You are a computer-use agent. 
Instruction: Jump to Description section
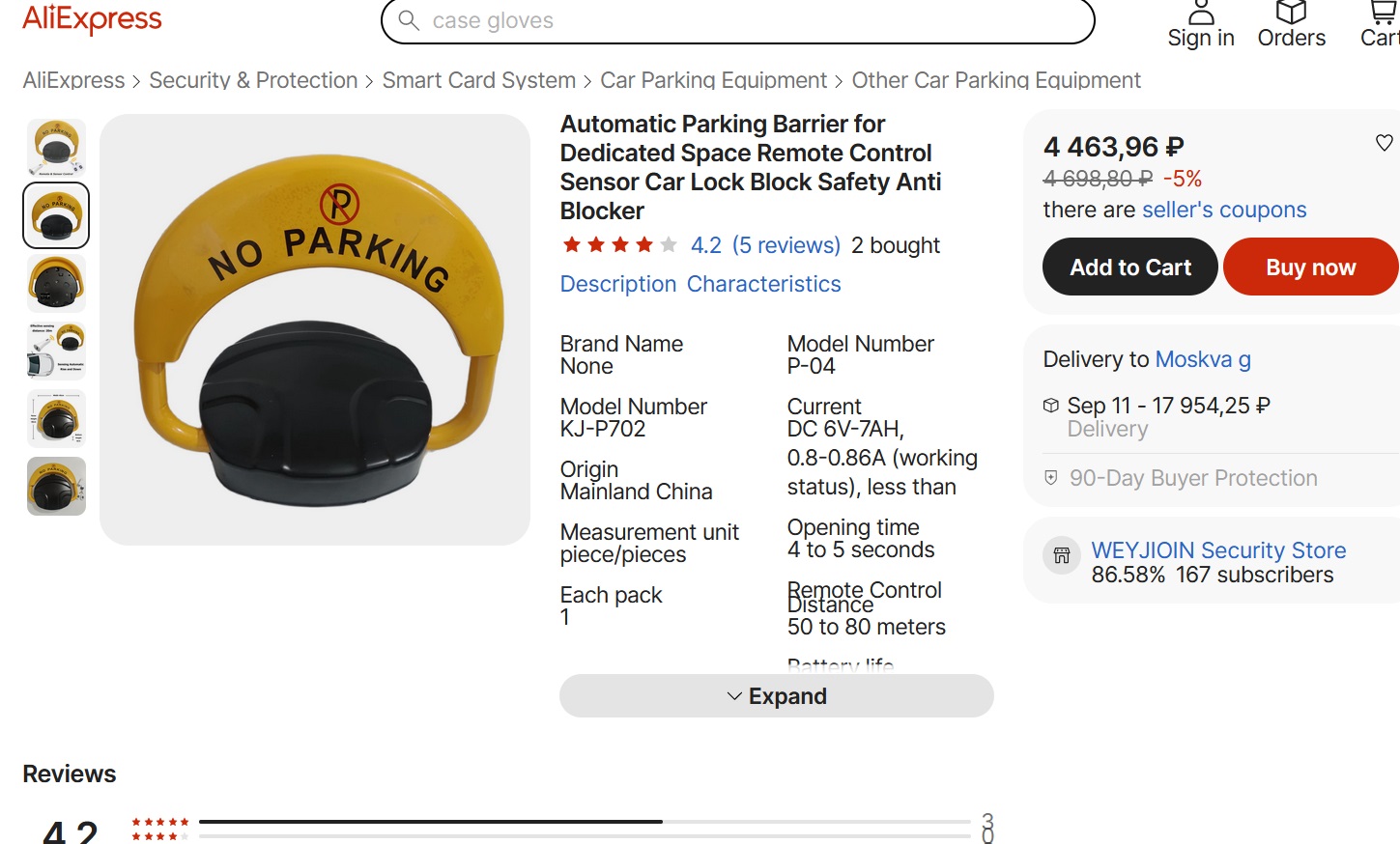tap(618, 284)
